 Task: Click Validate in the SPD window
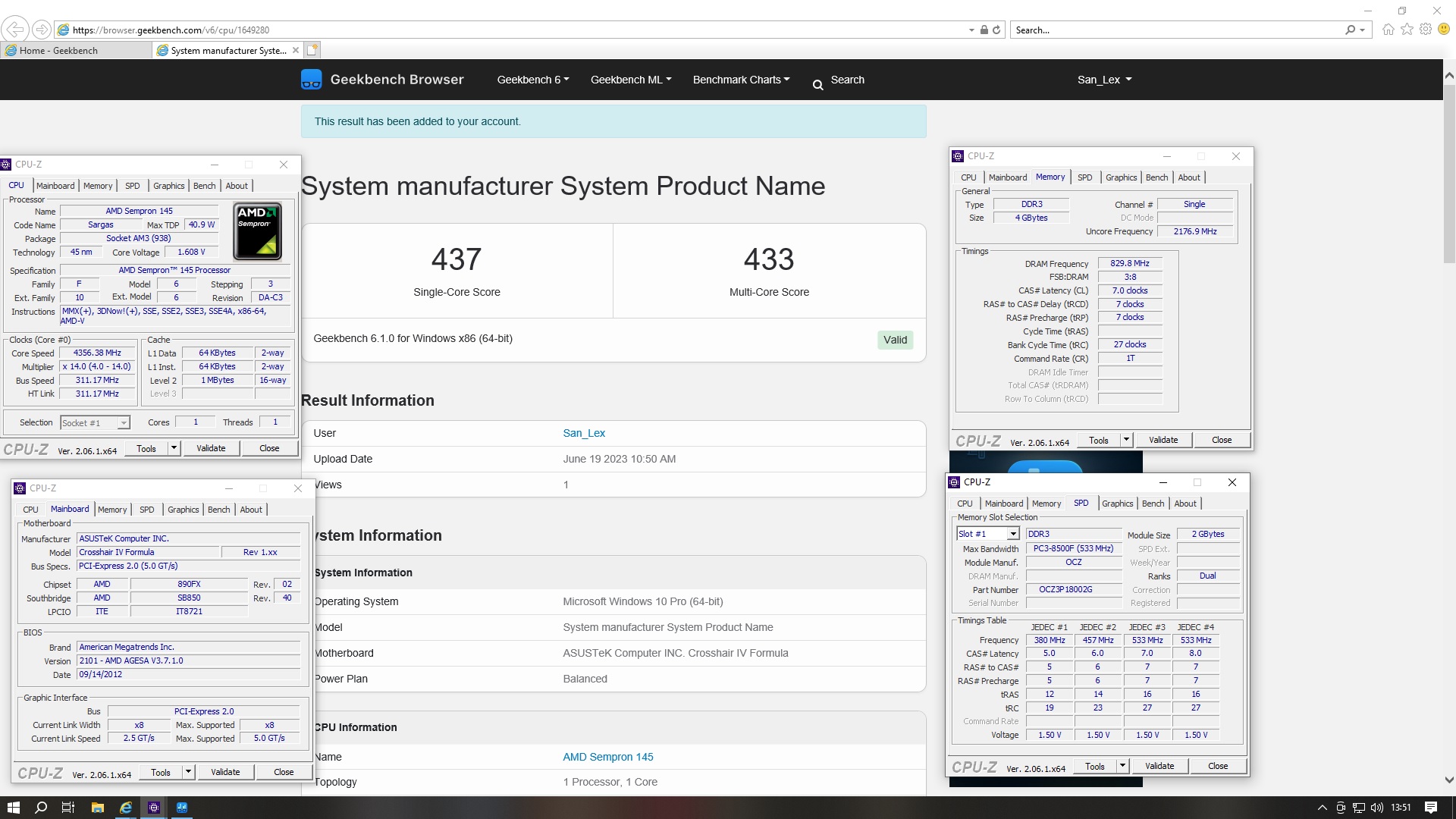pyautogui.click(x=1159, y=766)
